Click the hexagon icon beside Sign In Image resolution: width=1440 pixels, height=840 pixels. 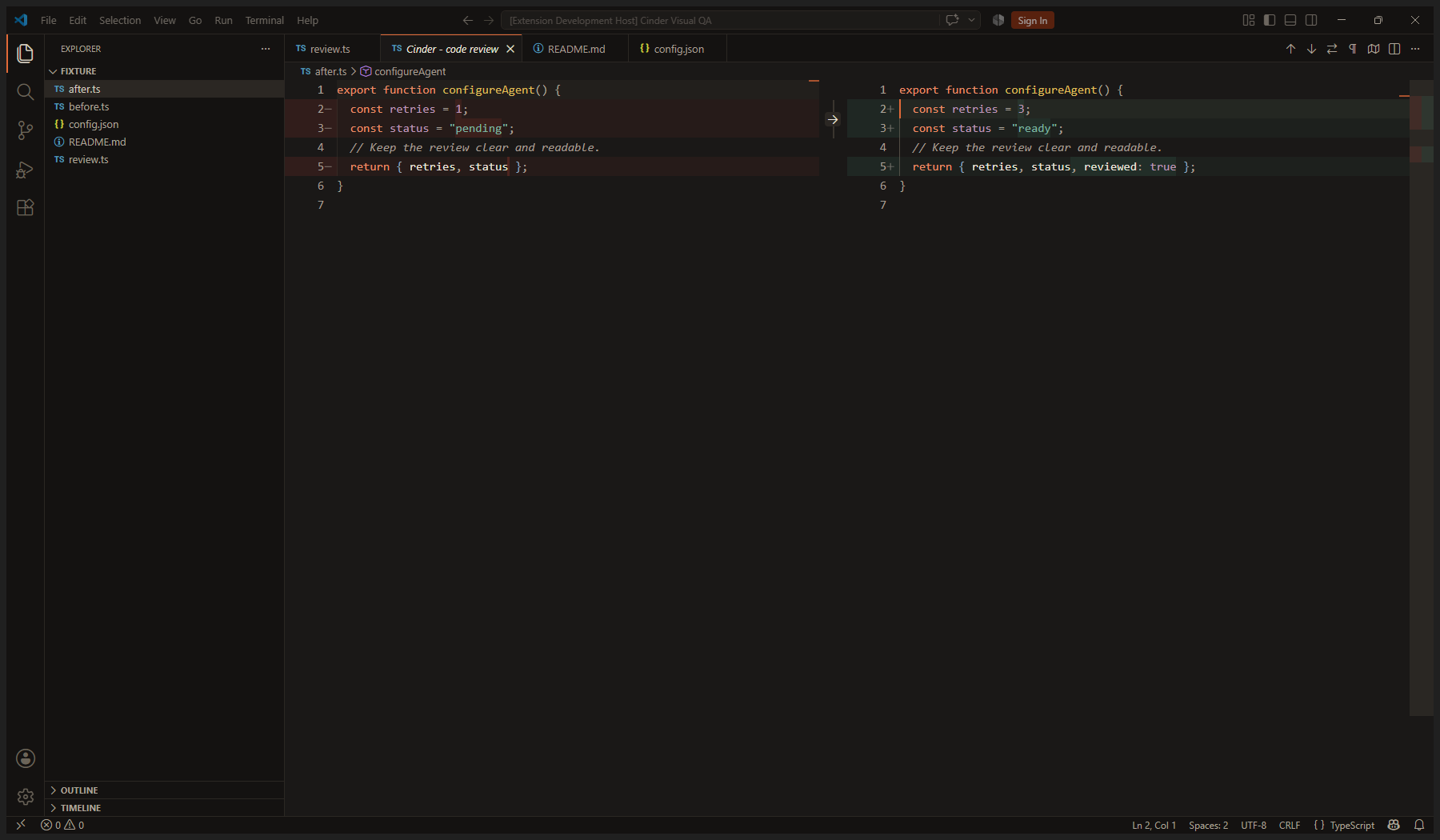[998, 20]
